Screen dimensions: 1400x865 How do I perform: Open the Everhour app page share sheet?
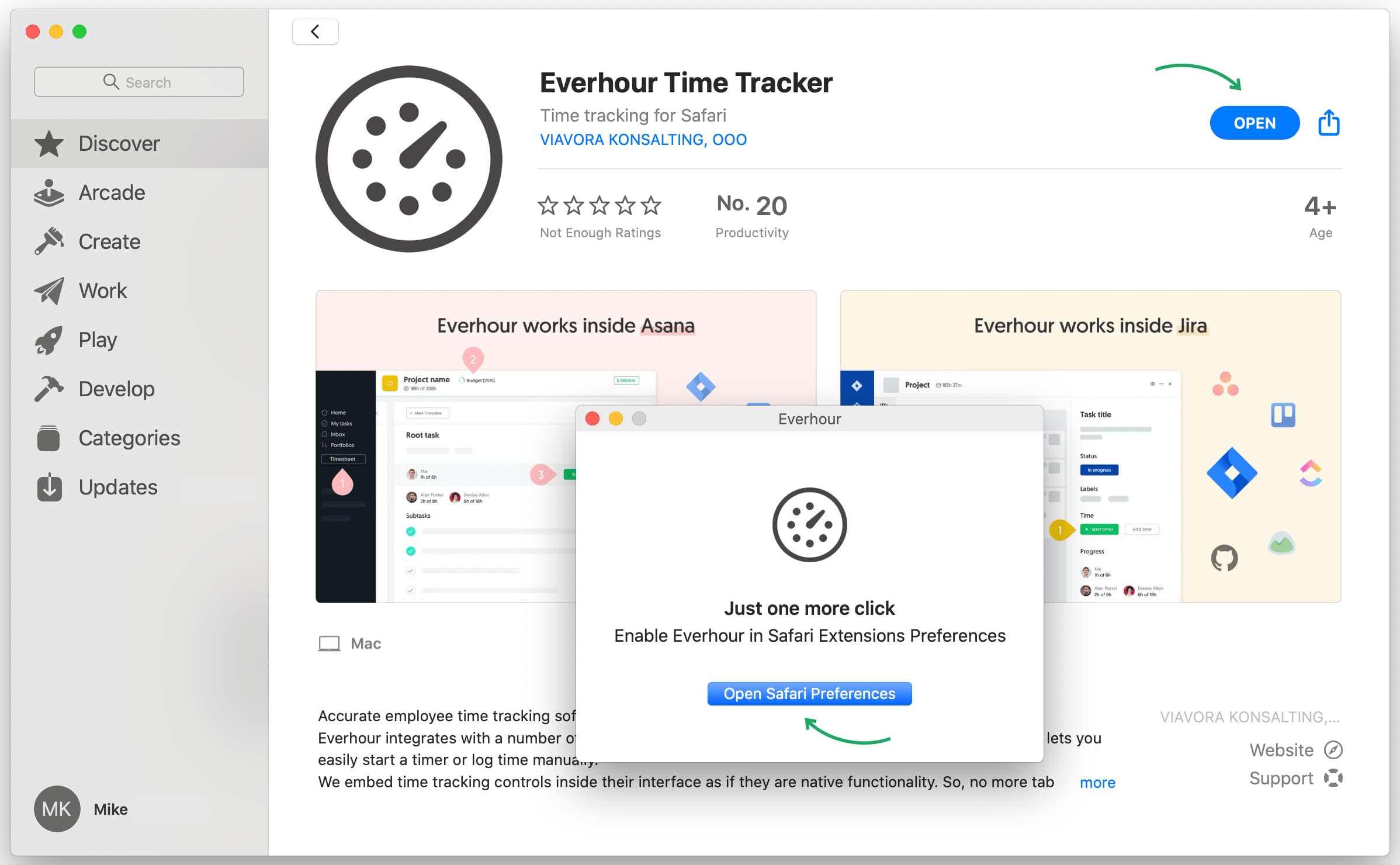(x=1330, y=123)
